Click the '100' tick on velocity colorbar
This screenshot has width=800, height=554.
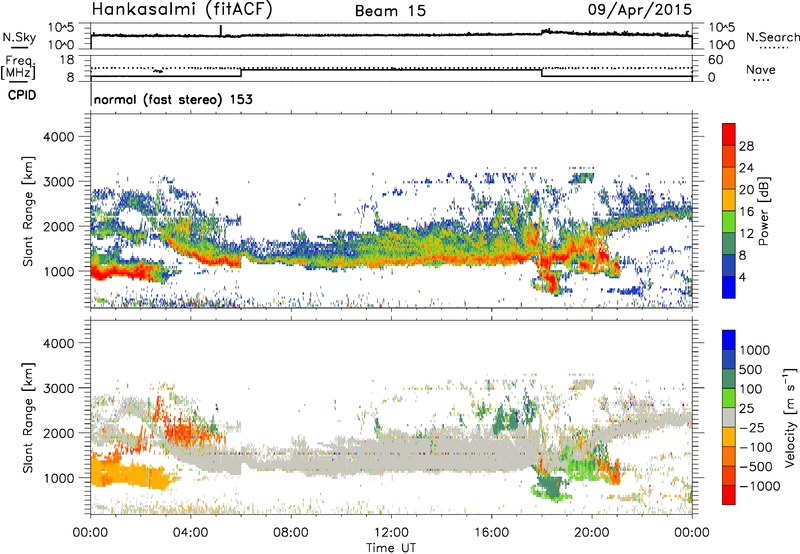click(751, 389)
